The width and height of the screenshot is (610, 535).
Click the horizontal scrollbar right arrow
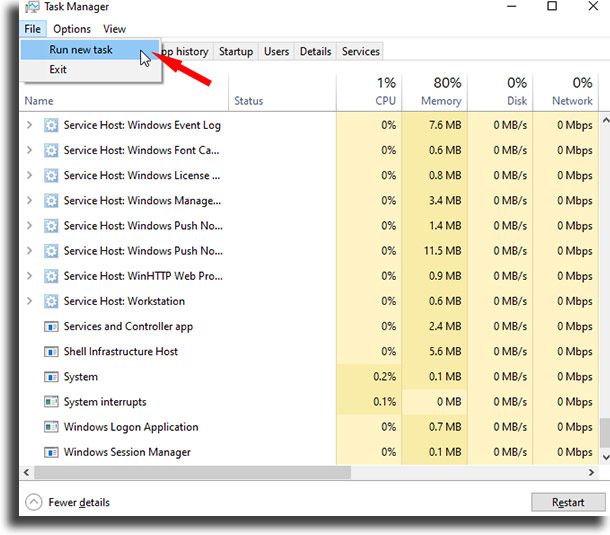click(x=591, y=472)
